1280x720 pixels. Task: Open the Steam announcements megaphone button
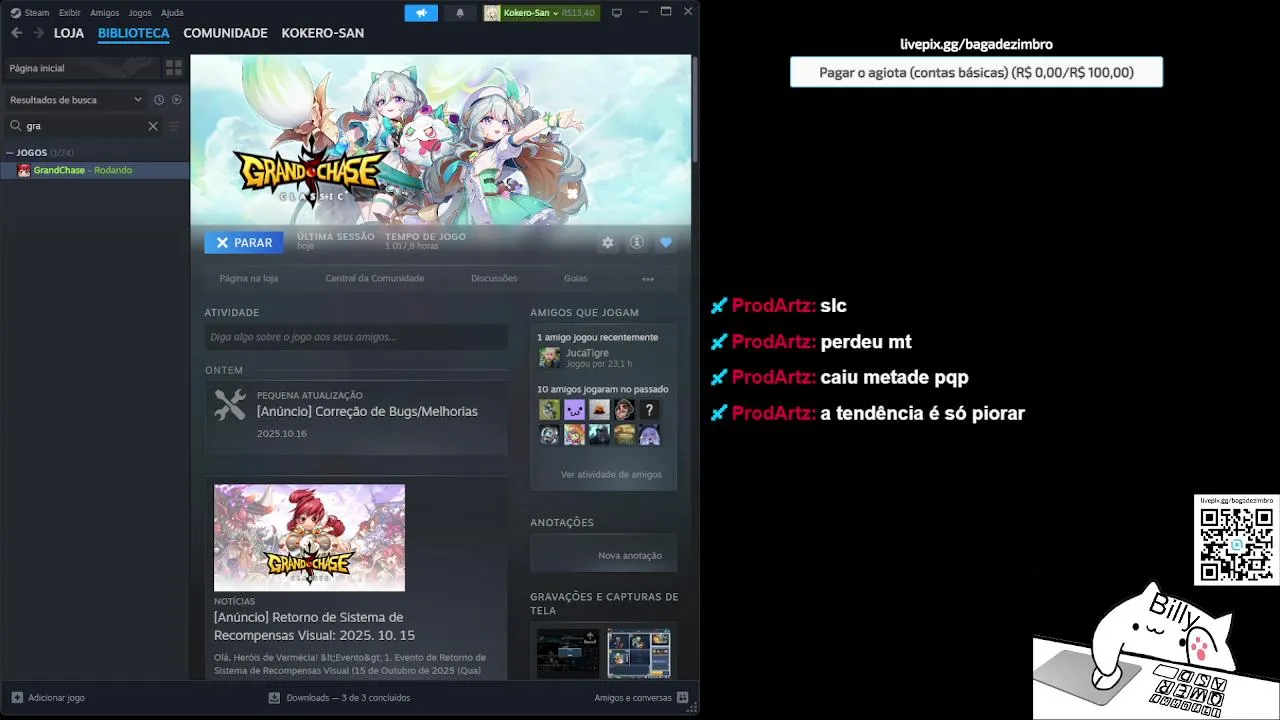tap(421, 13)
